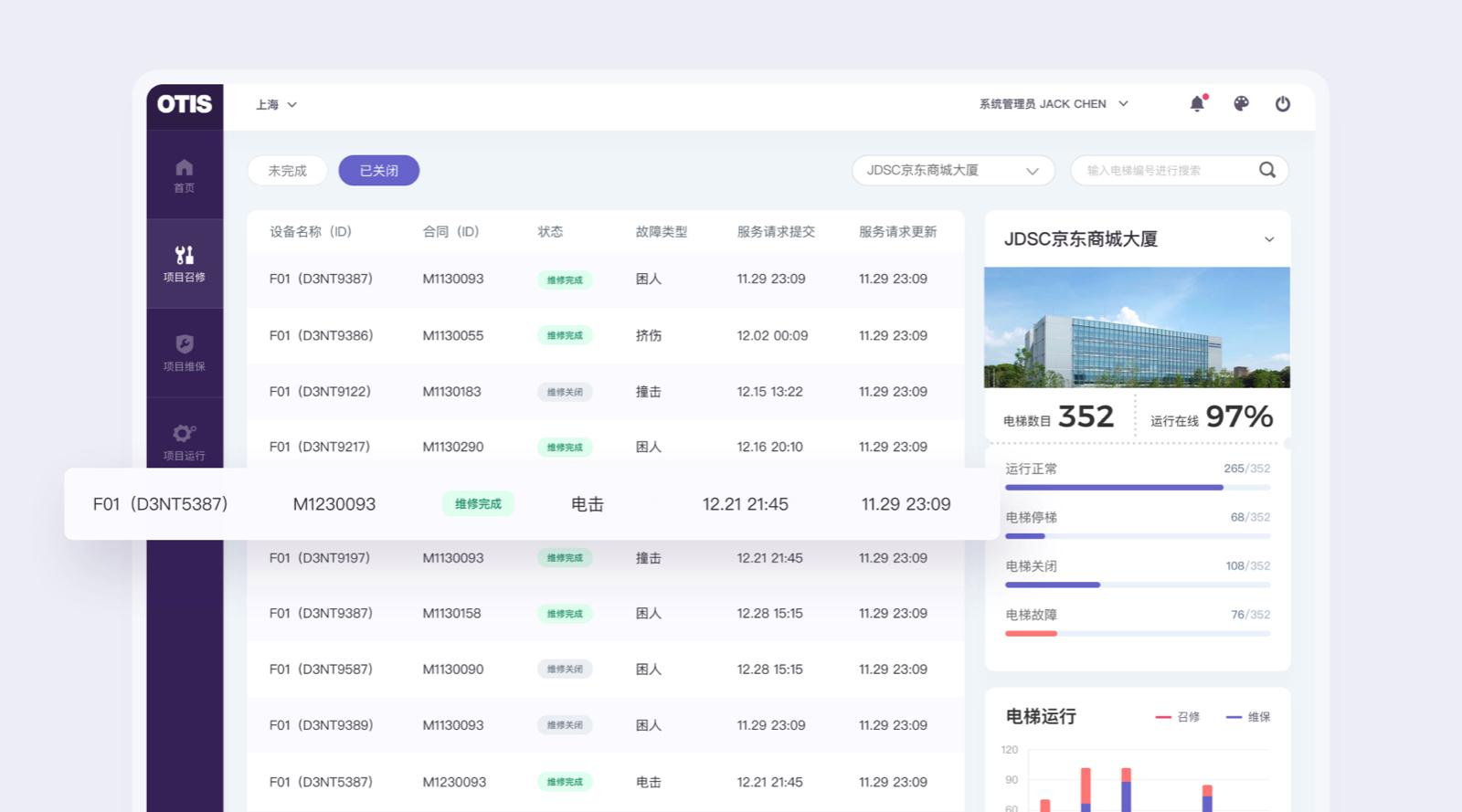Click the 服务请求提交 column header
The height and width of the screenshot is (812, 1462).
pos(776,232)
